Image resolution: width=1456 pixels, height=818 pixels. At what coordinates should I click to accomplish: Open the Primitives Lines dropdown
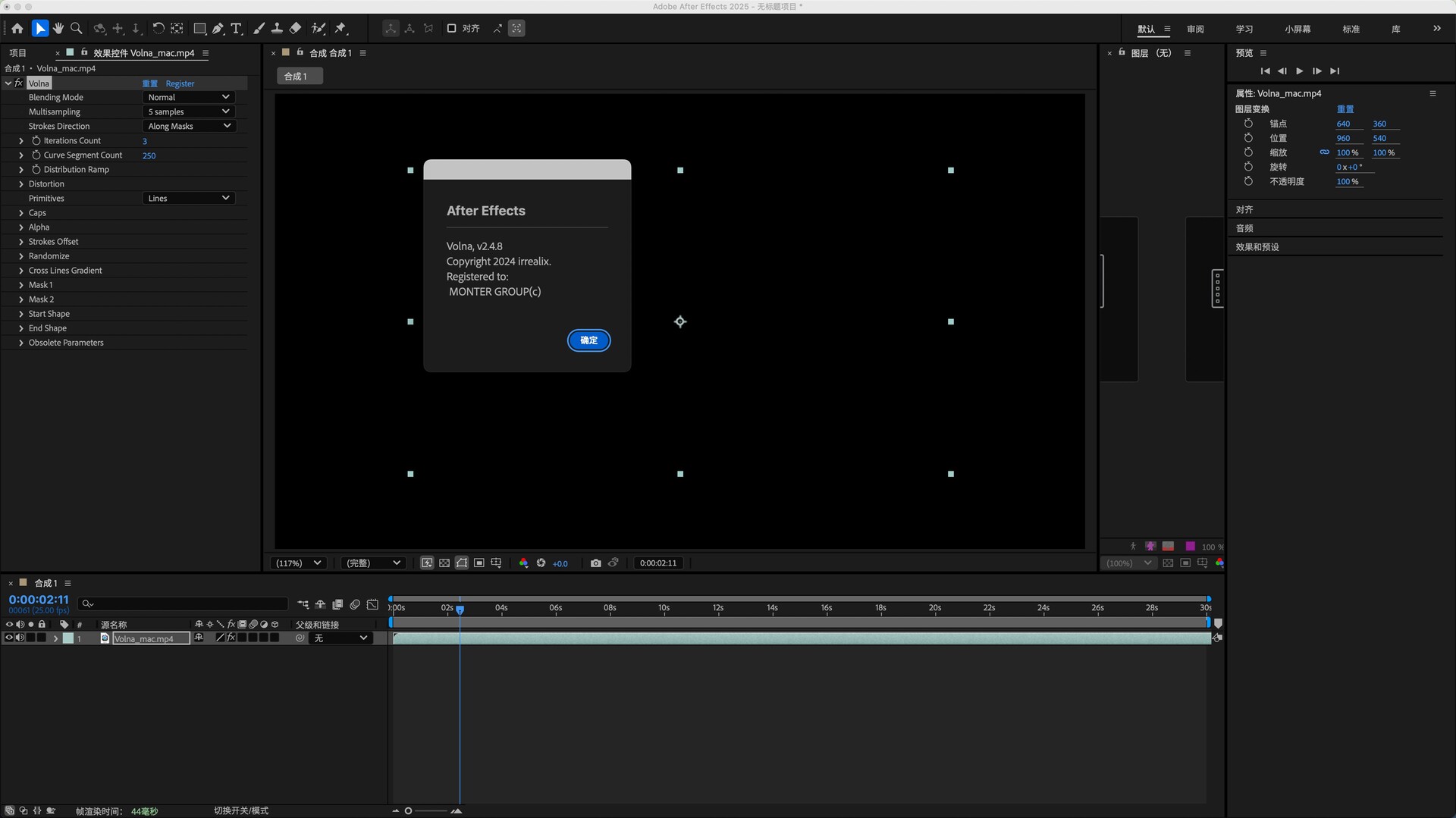click(188, 199)
